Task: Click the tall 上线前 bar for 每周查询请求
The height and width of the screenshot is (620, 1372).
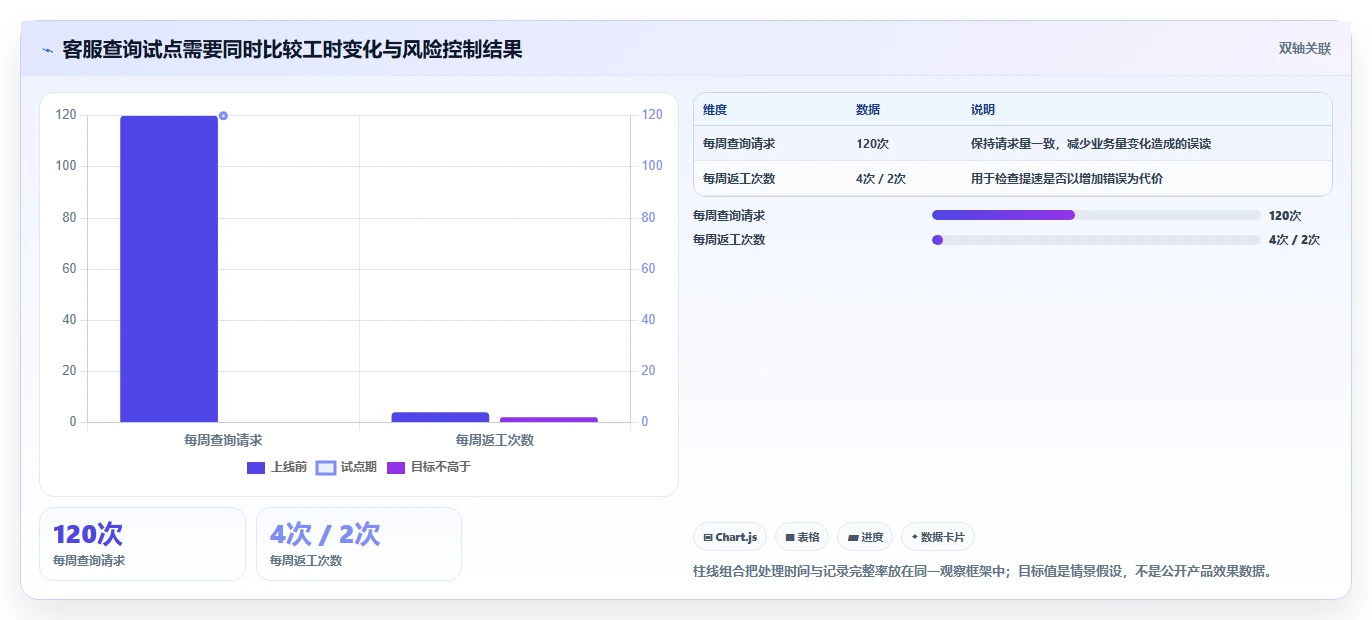Action: tap(169, 269)
